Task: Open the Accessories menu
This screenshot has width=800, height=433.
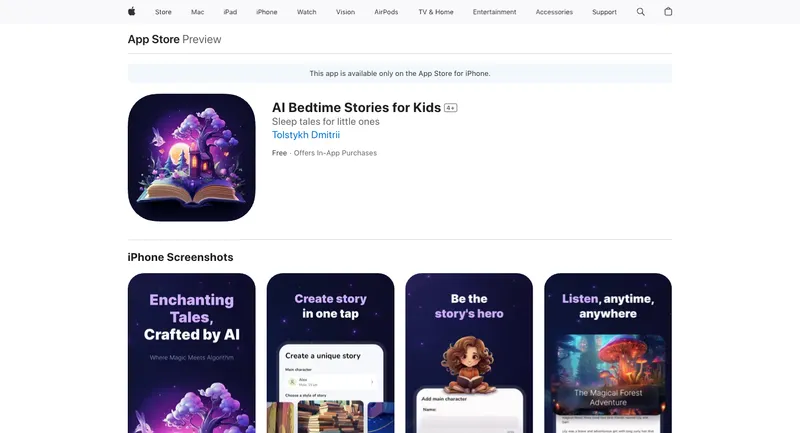Action: (x=554, y=12)
